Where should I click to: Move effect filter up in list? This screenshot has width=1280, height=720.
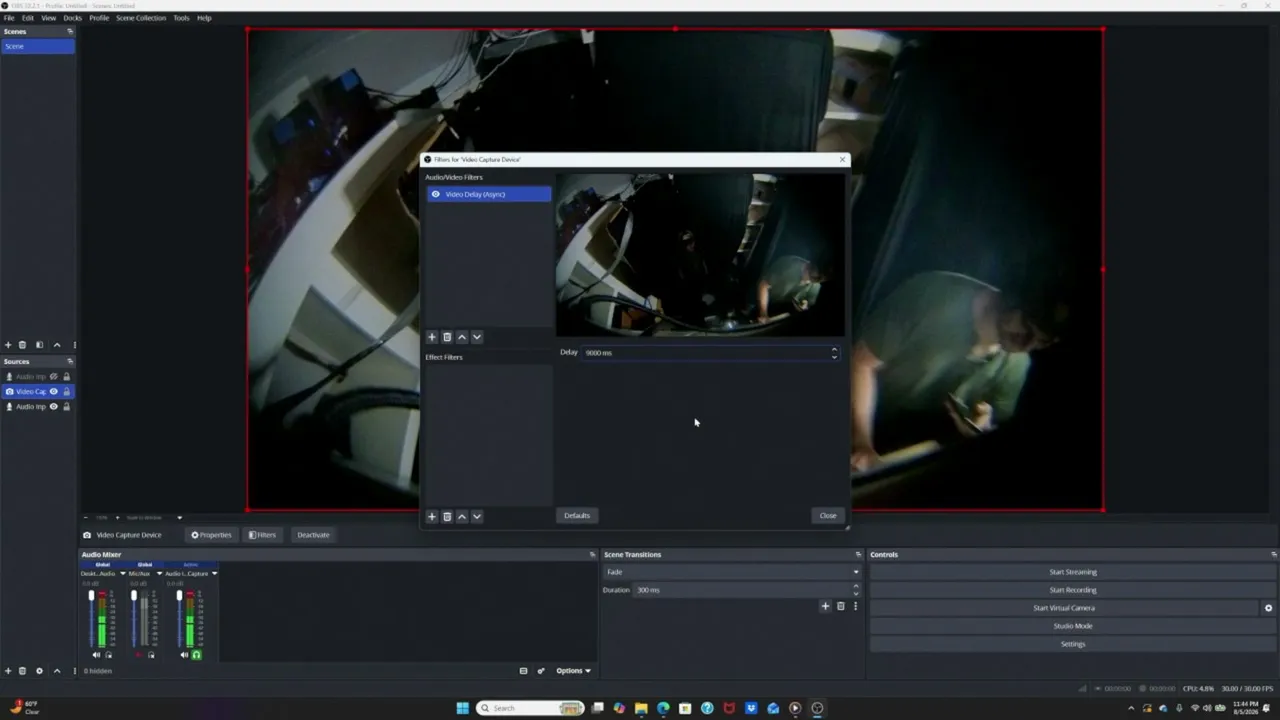tap(462, 516)
